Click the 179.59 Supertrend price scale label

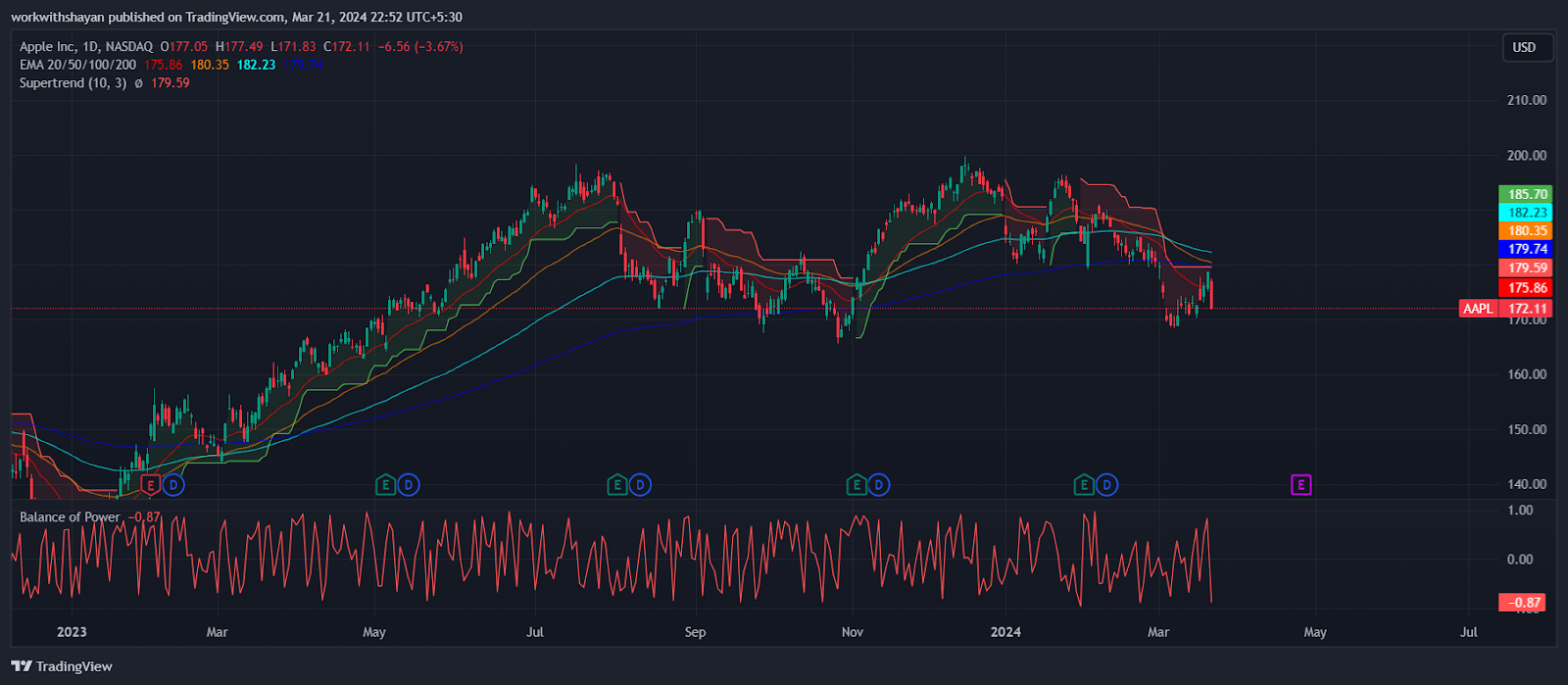[1526, 268]
